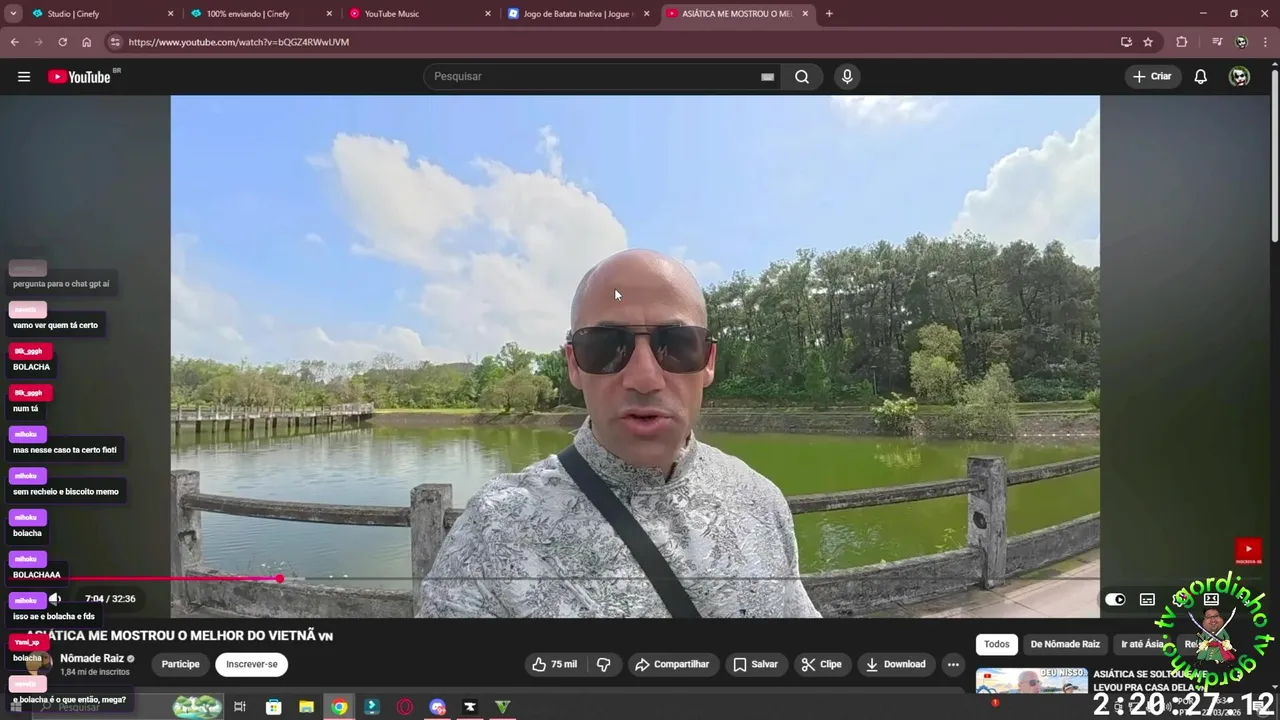Open File Explorer from taskbar
Screen dimensions: 1280x720
point(306,707)
